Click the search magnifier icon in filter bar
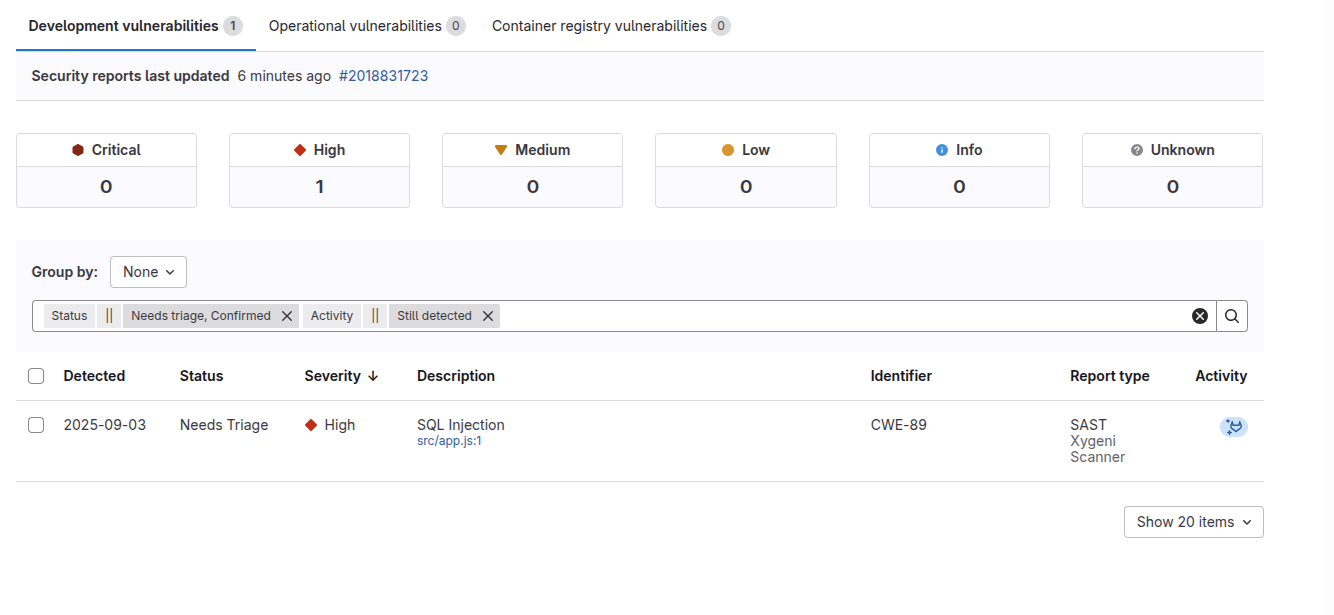Viewport: 1334px width, 615px height. coord(1232,316)
